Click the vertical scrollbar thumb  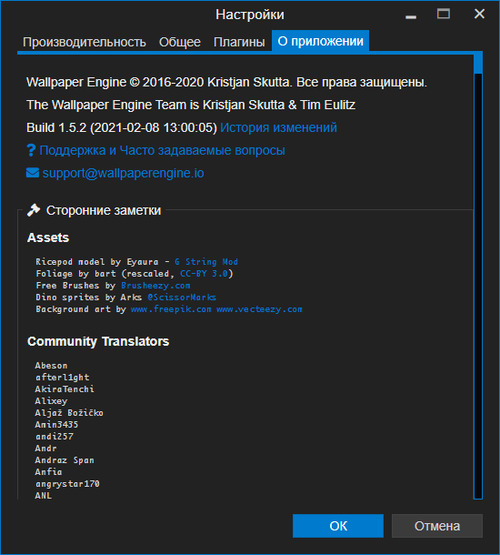pyautogui.click(x=478, y=63)
